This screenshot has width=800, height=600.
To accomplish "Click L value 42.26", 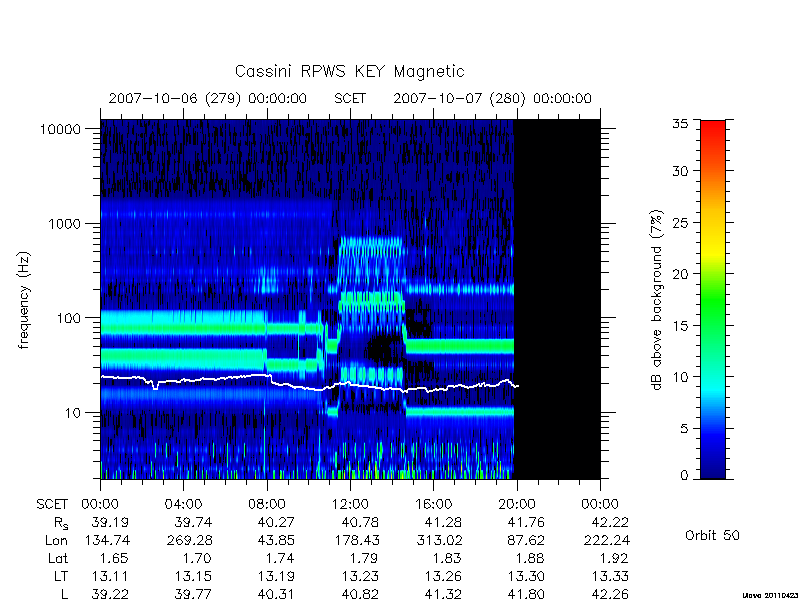I will pos(610,594).
